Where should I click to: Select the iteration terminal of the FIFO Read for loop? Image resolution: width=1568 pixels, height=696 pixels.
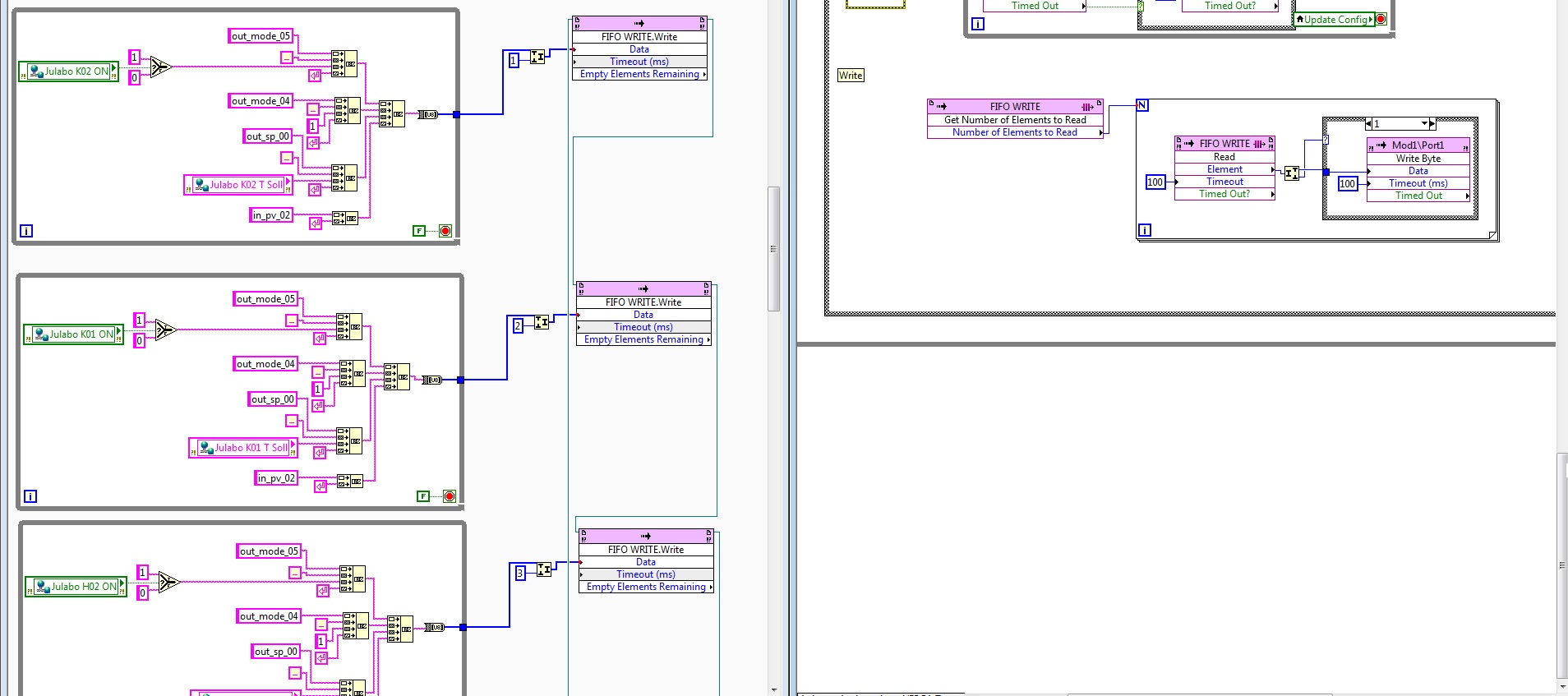coord(1145,230)
